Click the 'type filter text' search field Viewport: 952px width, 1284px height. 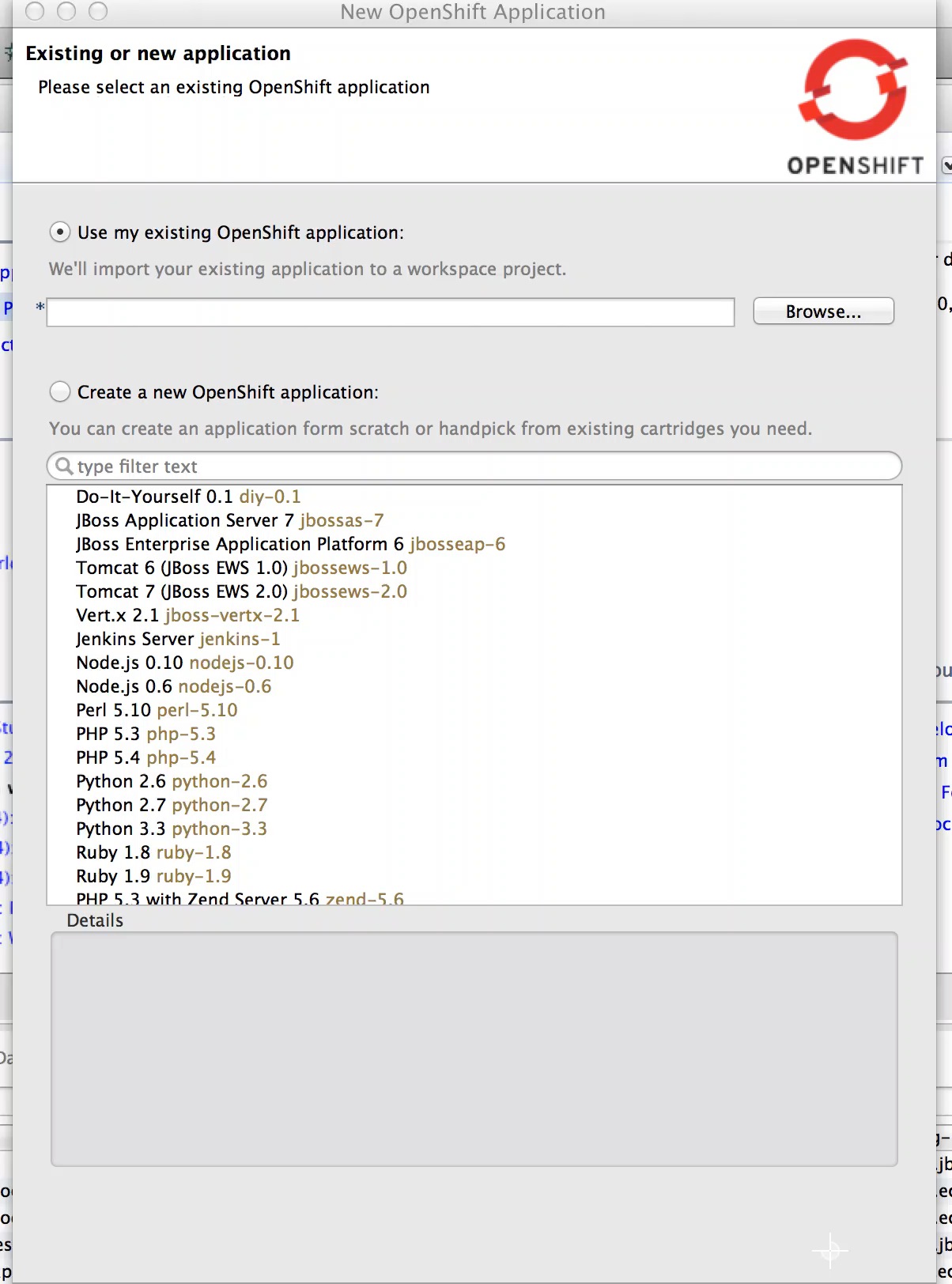click(482, 466)
